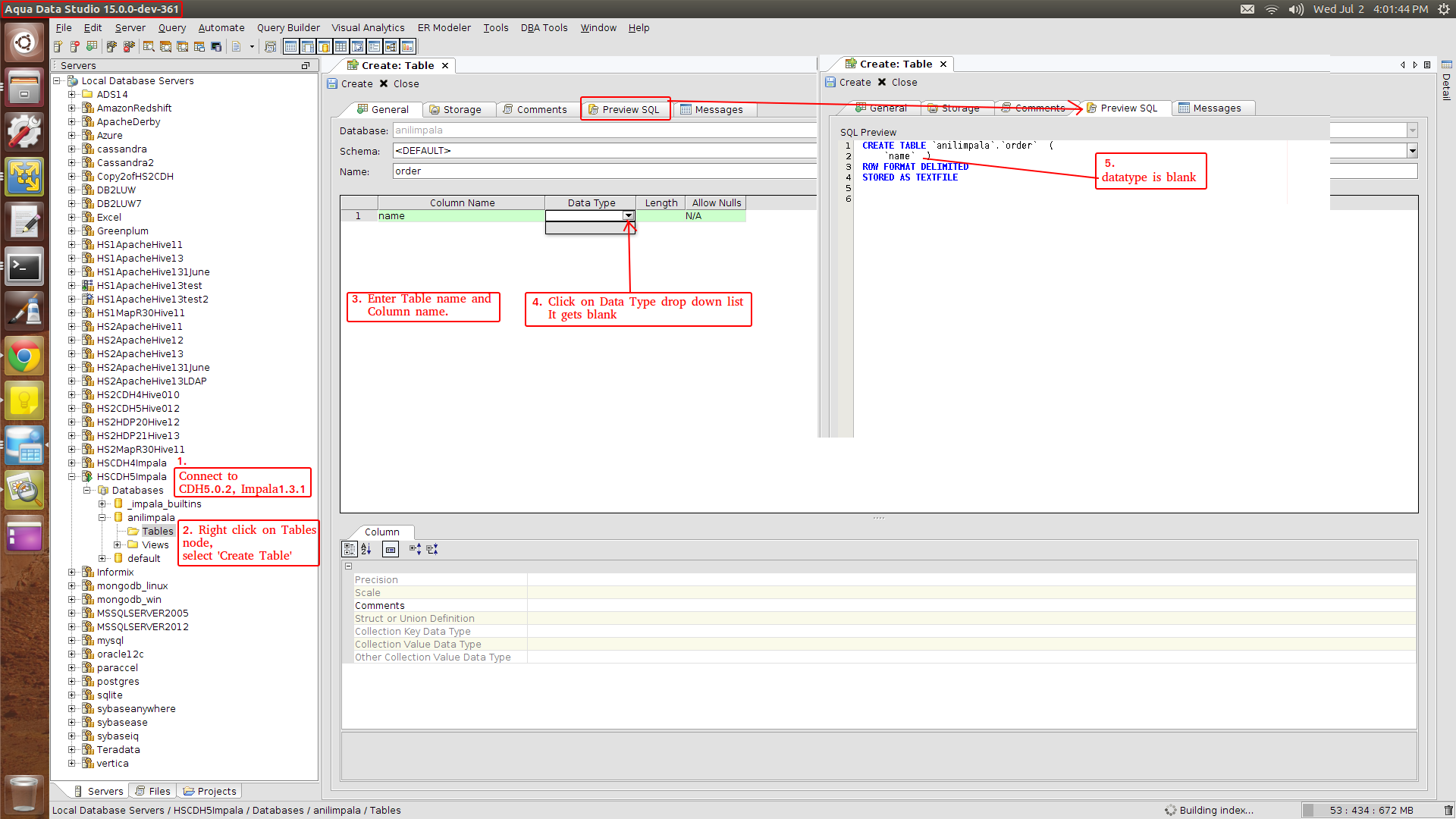Open Google Chrome from the dock
Image resolution: width=1456 pixels, height=819 pixels.
point(24,356)
